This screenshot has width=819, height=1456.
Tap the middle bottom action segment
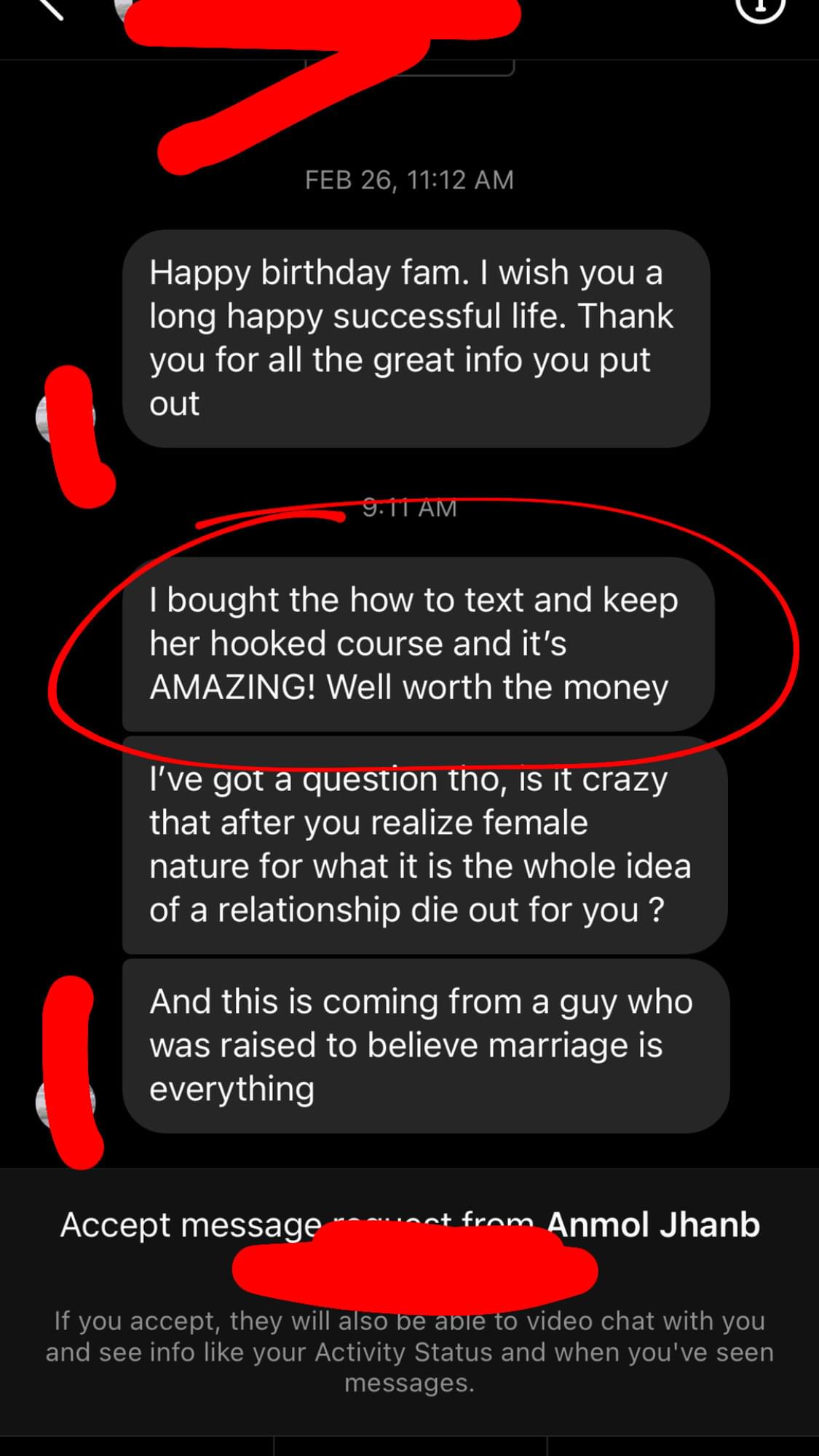click(410, 1446)
